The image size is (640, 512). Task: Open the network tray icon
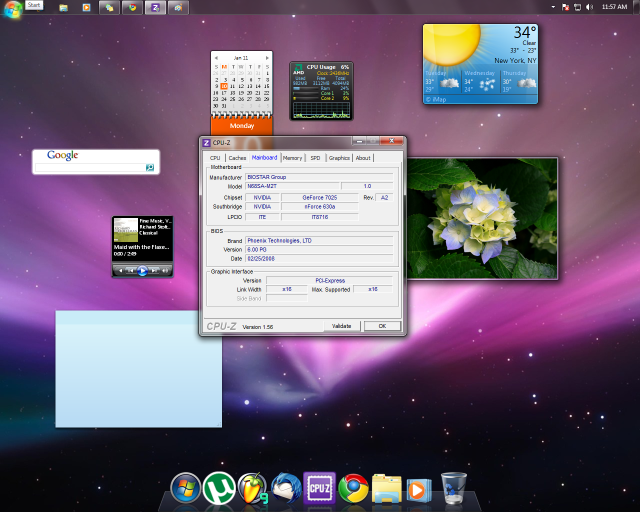tap(577, 7)
